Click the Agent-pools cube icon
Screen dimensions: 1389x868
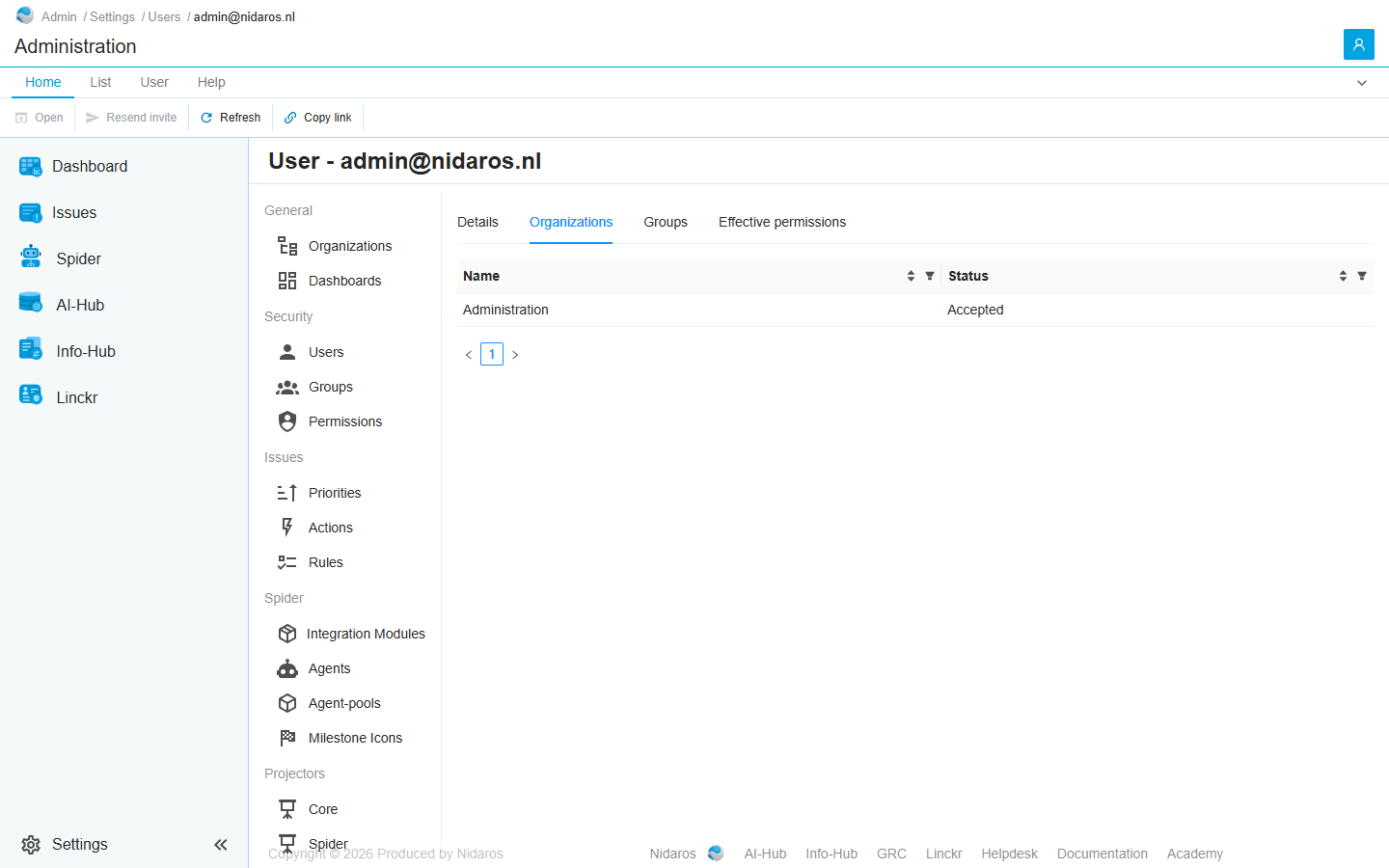287,703
